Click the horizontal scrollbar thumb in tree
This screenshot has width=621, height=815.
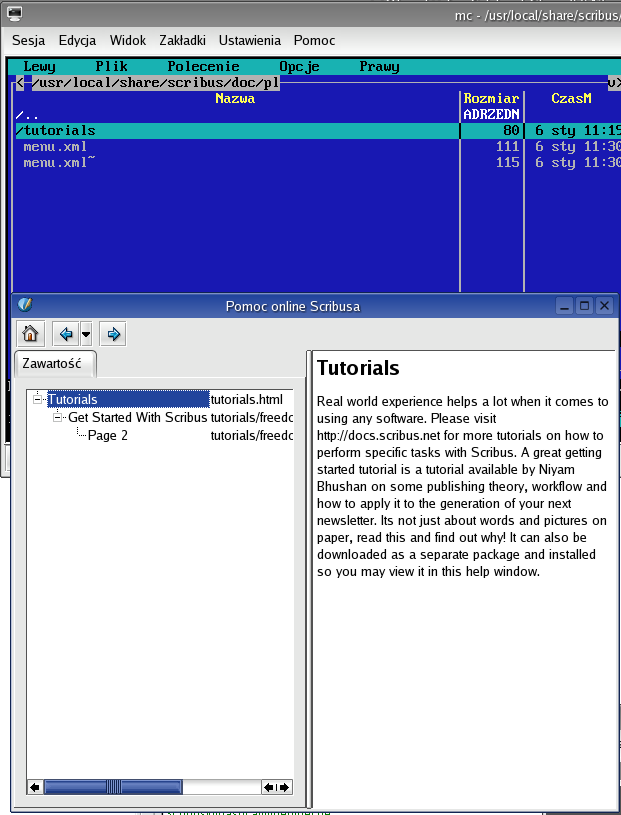pyautogui.click(x=113, y=787)
